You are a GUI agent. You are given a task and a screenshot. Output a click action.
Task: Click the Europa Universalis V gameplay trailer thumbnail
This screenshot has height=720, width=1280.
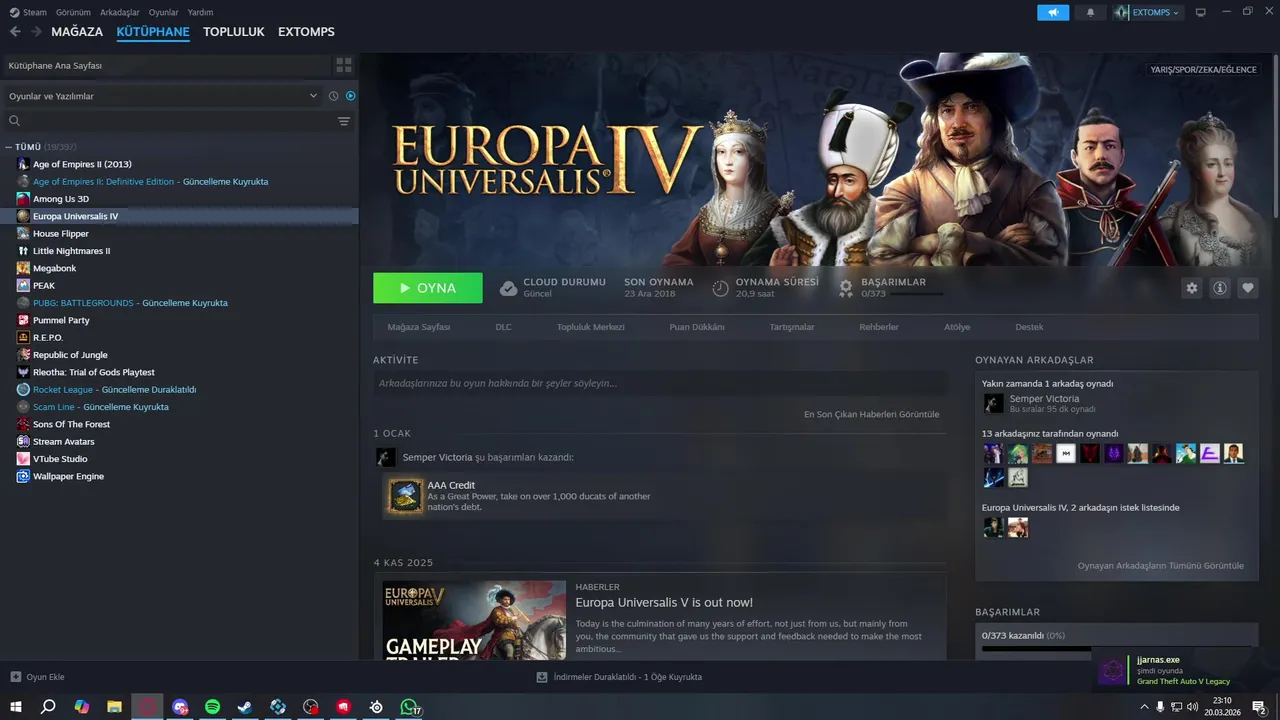click(474, 620)
